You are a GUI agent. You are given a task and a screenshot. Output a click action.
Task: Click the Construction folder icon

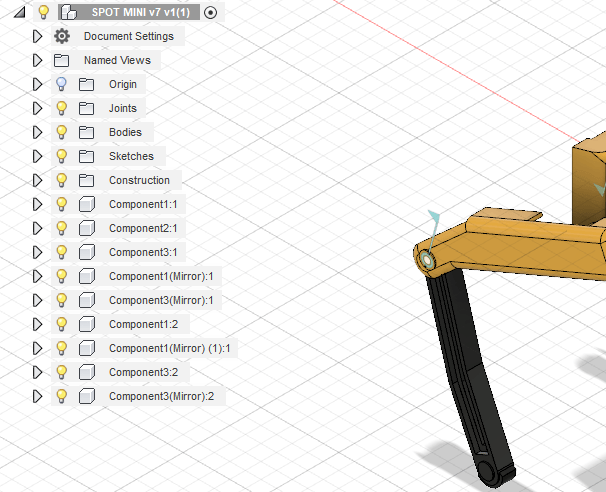coord(86,180)
